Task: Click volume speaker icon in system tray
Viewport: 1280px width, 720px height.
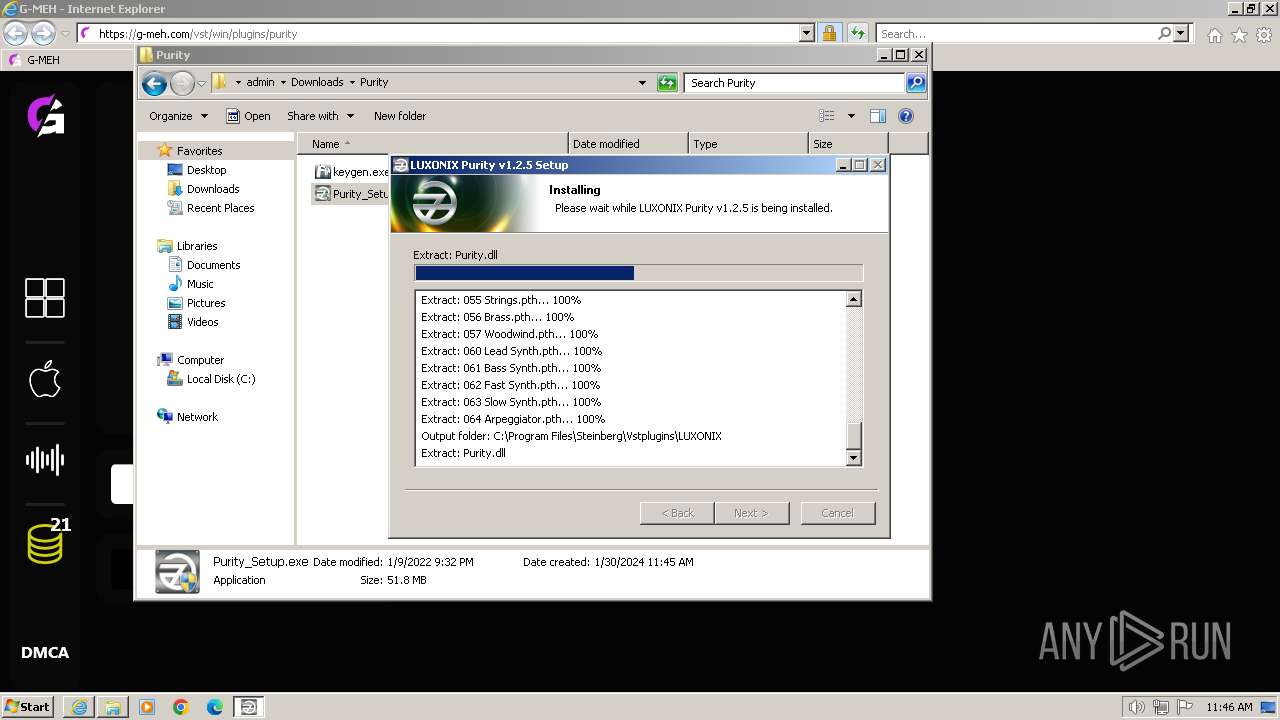Action: pos(1137,707)
